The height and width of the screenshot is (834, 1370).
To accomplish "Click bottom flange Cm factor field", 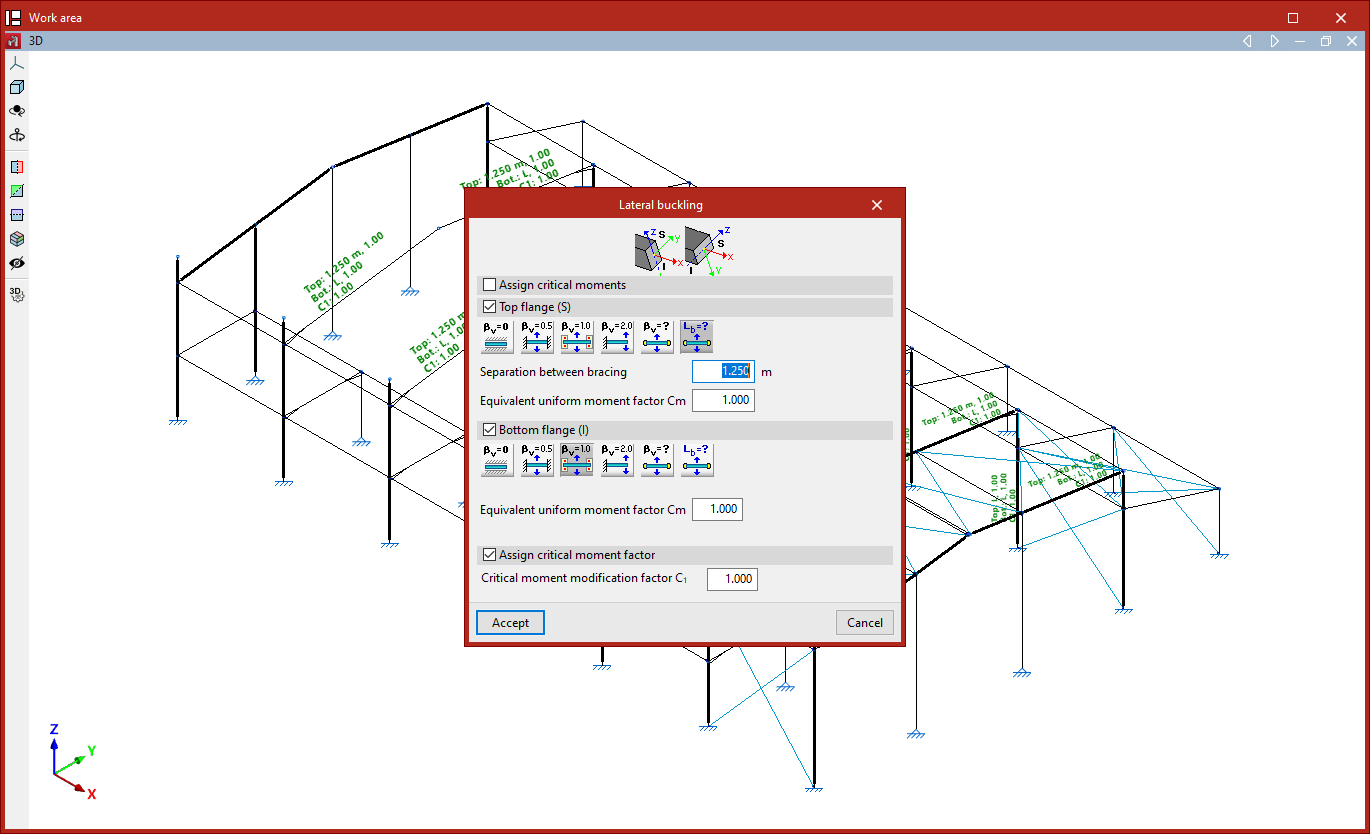I will click(x=717, y=509).
